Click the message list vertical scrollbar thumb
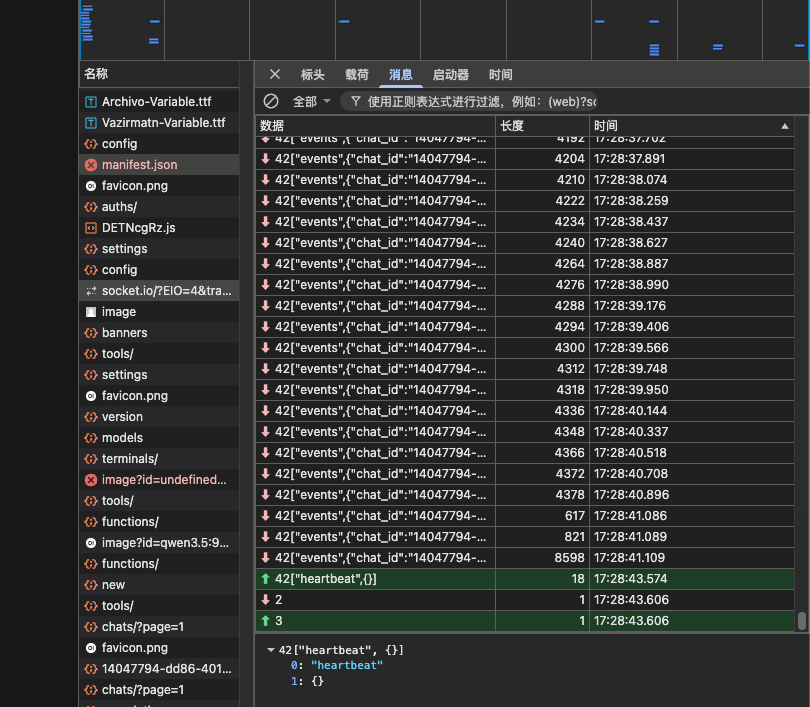Image resolution: width=810 pixels, height=707 pixels. (801, 620)
